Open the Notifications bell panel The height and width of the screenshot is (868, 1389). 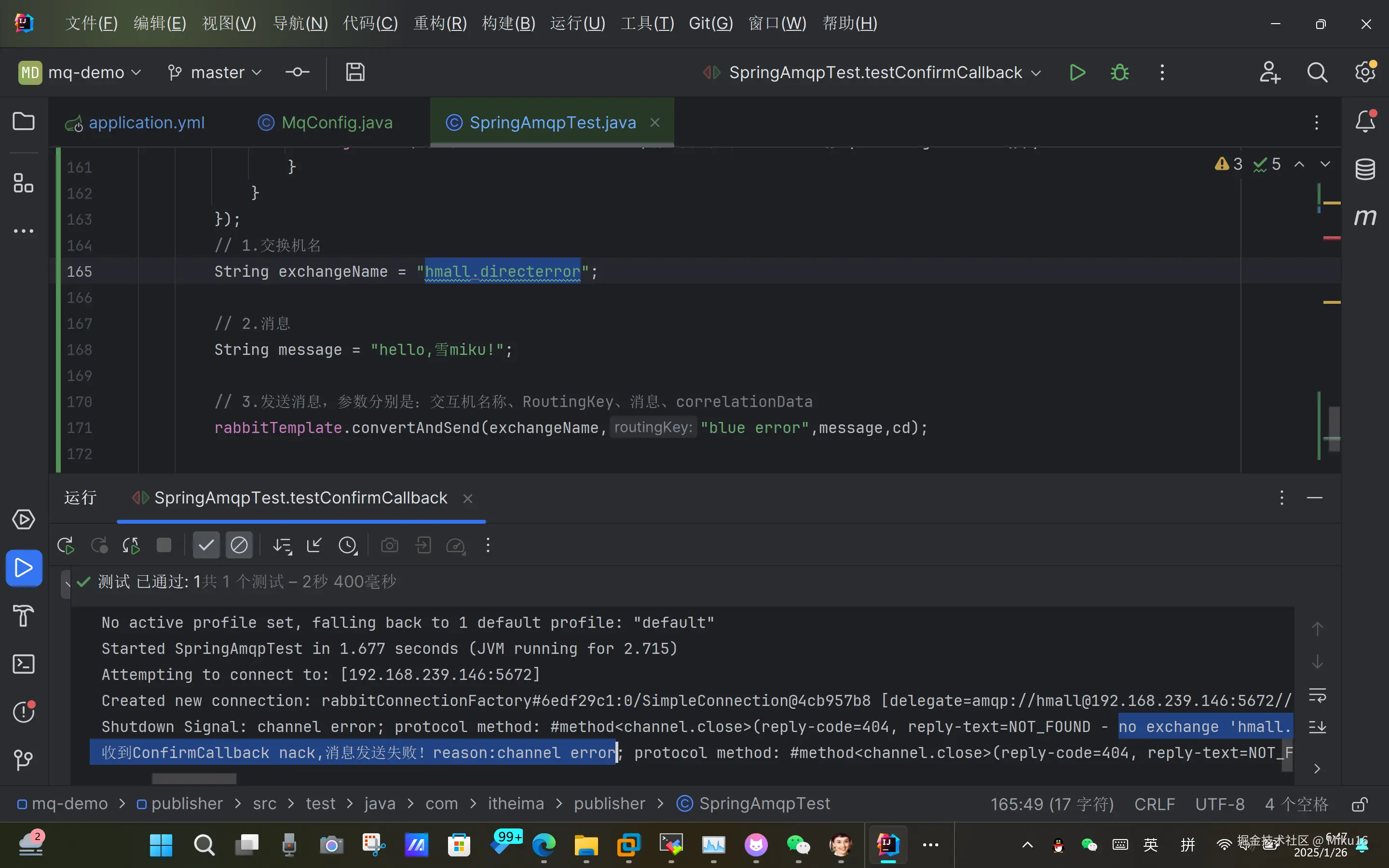(1365, 122)
